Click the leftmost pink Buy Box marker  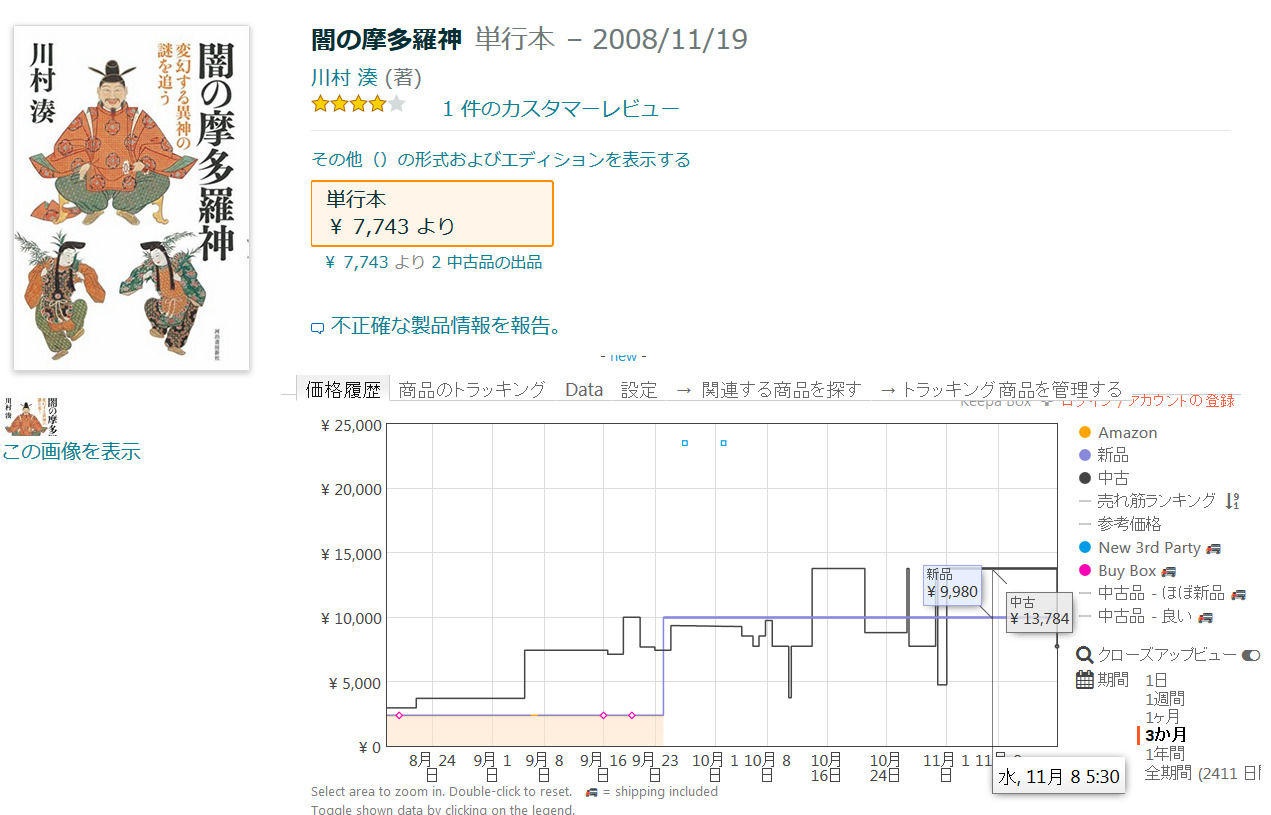click(x=399, y=715)
